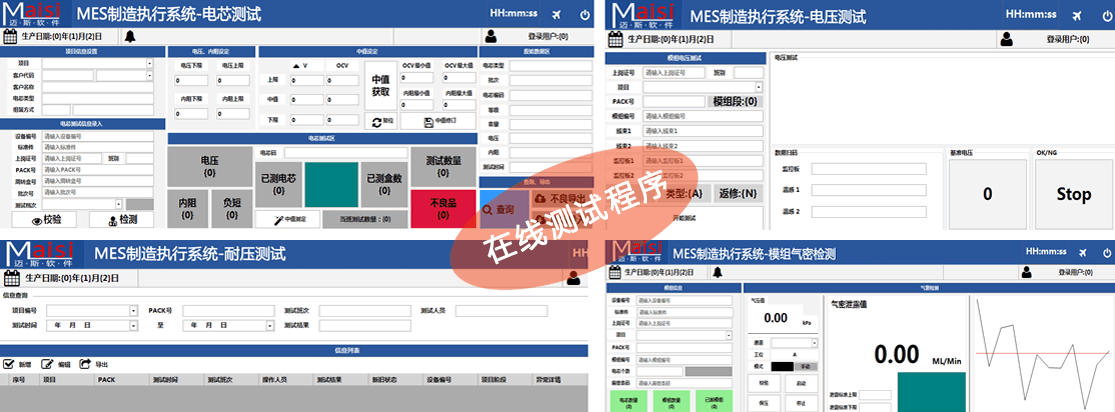Toggle the 手动 mode switch in 气密检测
This screenshot has width=1115, height=412.
807,366
